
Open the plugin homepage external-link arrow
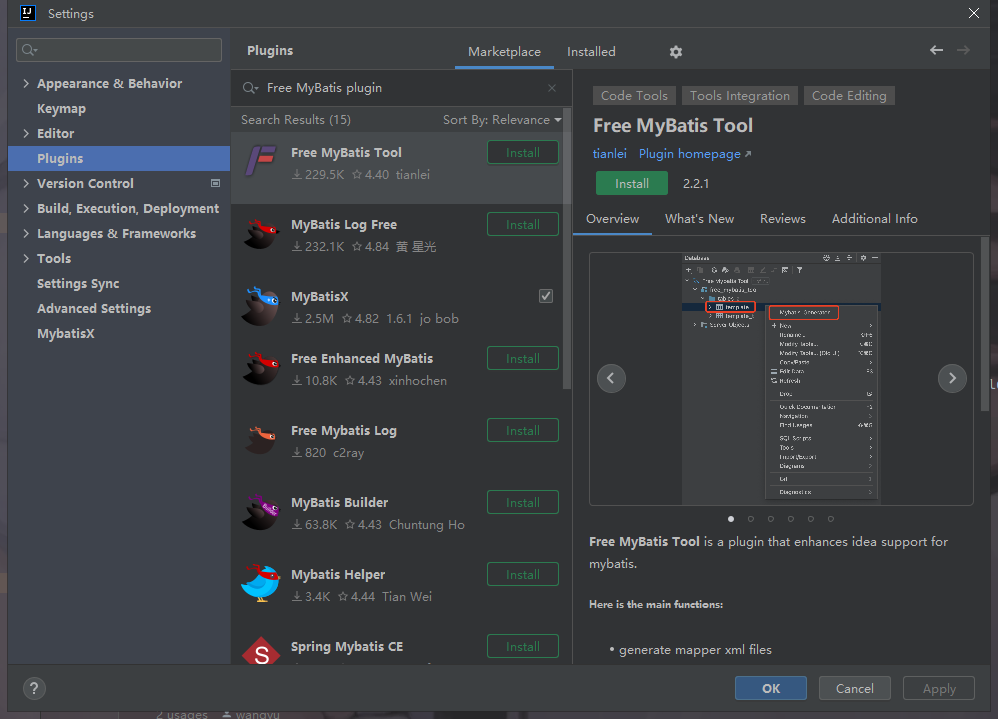tap(748, 154)
